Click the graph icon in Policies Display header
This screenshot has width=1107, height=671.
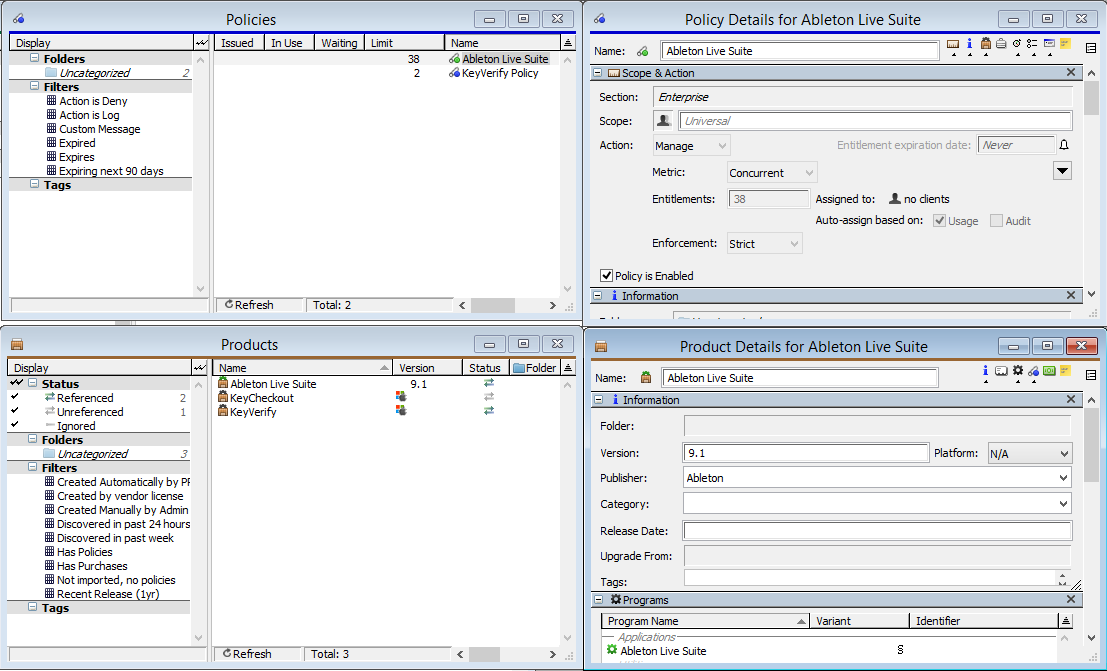(x=202, y=42)
